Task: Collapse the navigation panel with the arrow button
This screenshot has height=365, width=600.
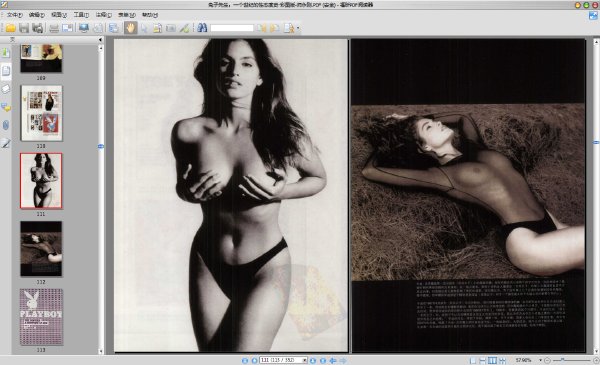Action: click(100, 40)
